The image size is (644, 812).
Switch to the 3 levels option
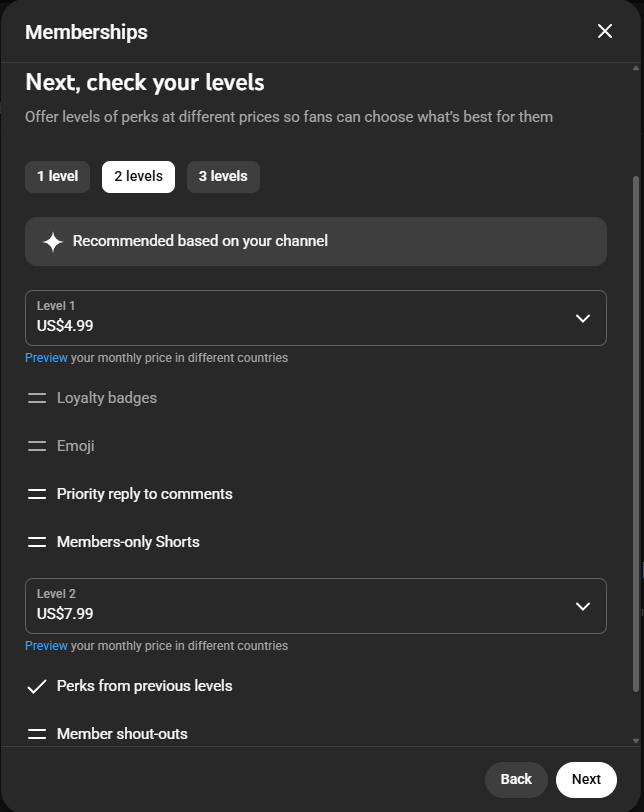tap(222, 176)
